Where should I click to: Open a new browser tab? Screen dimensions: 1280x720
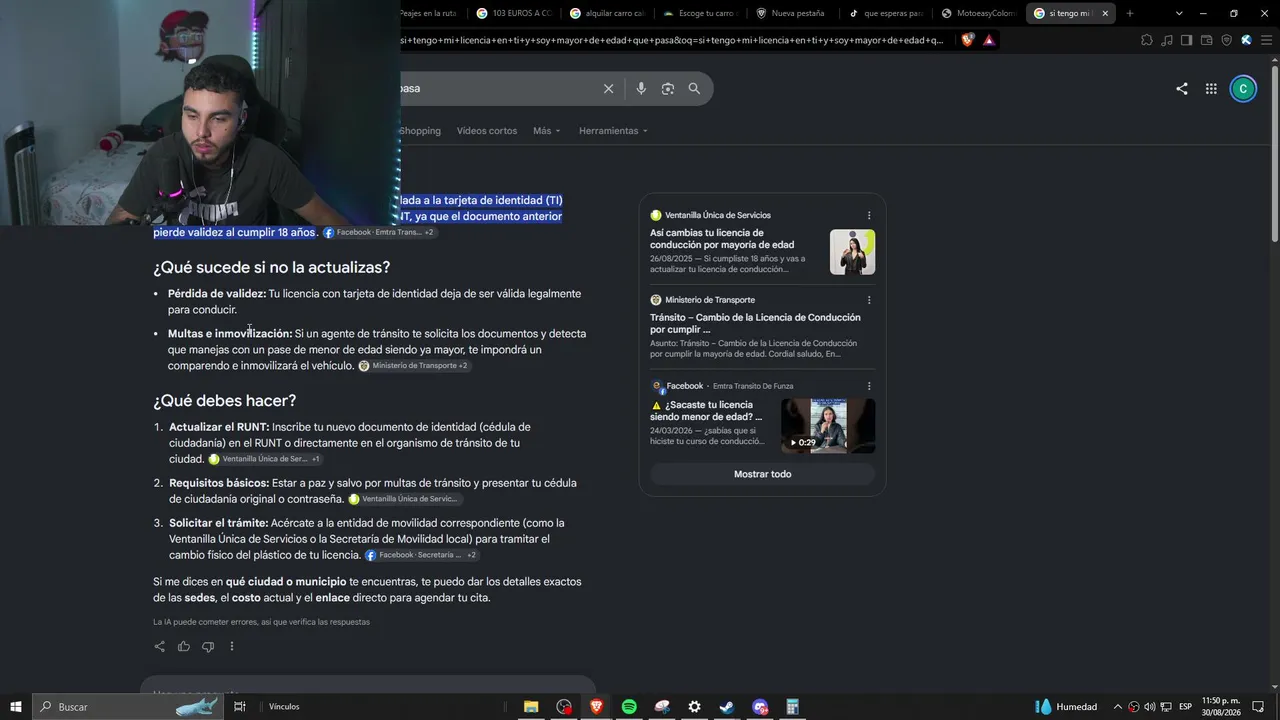tap(1130, 13)
